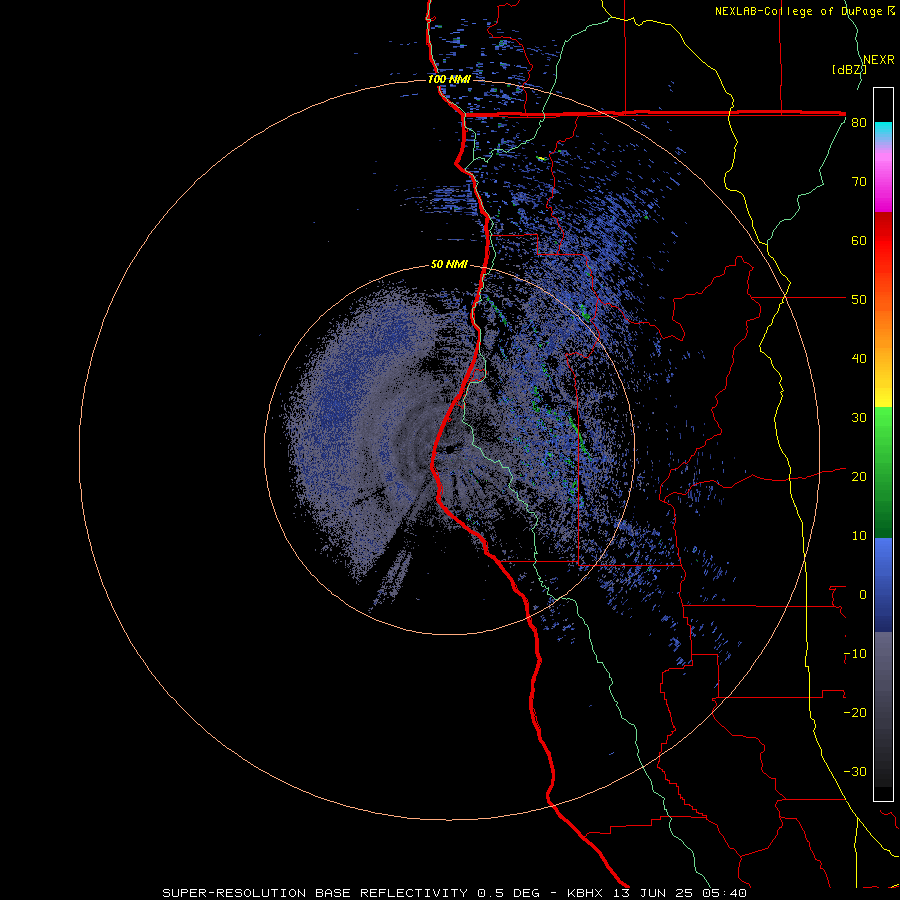Click the 80 value on the color scale

(859, 123)
